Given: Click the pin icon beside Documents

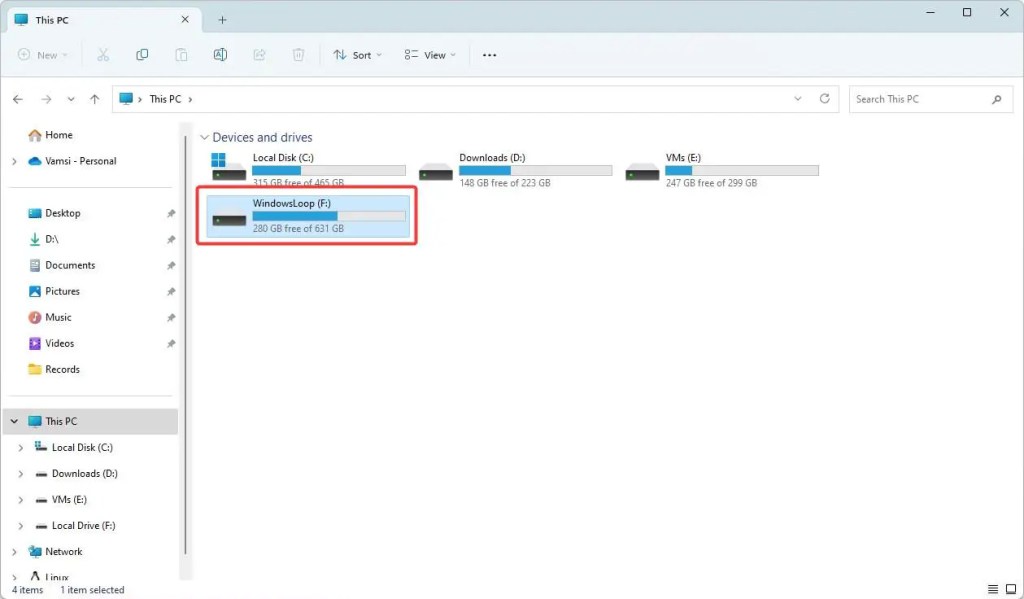Looking at the screenshot, I should (170, 265).
